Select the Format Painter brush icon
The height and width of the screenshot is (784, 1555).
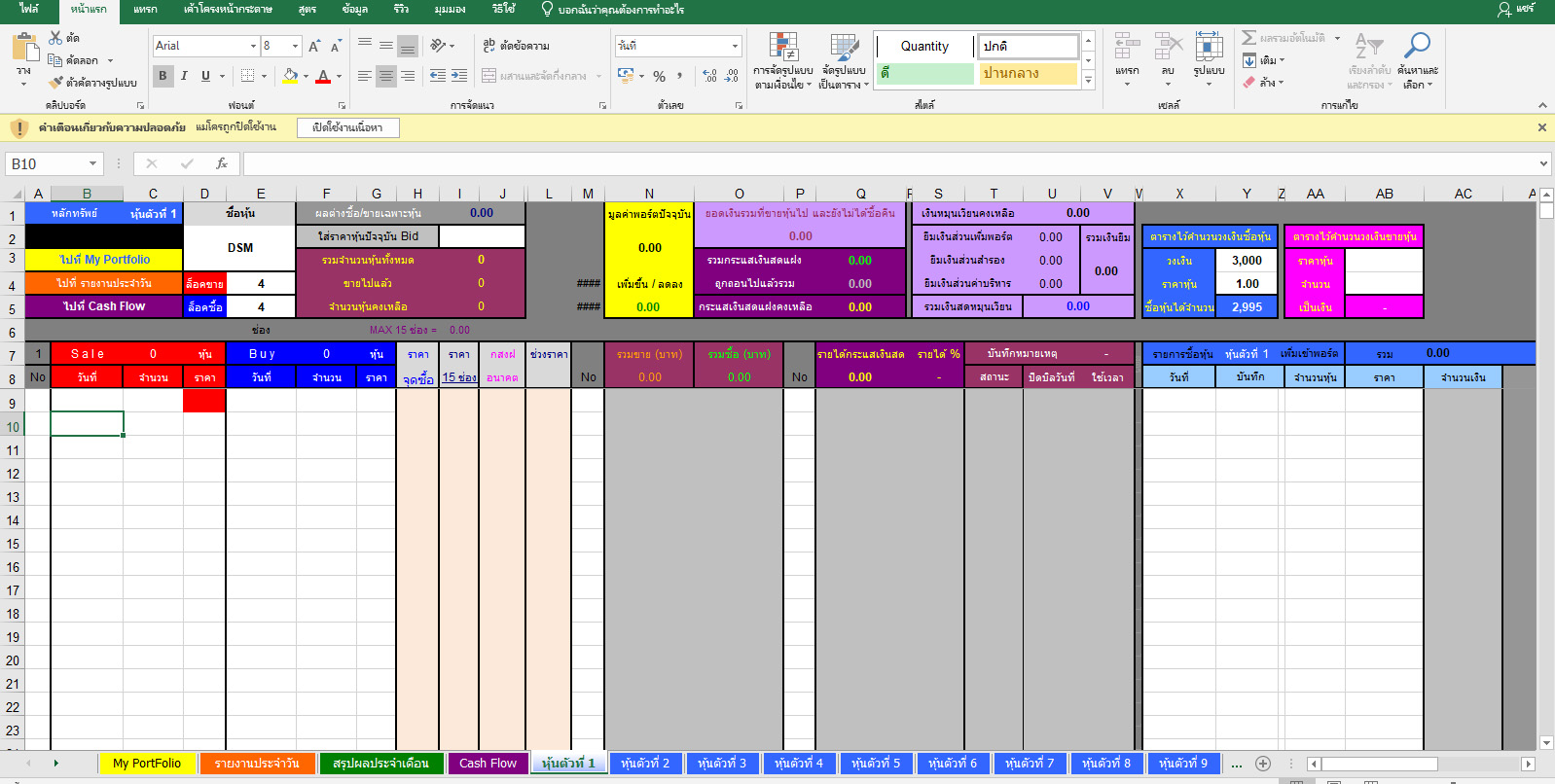[55, 83]
